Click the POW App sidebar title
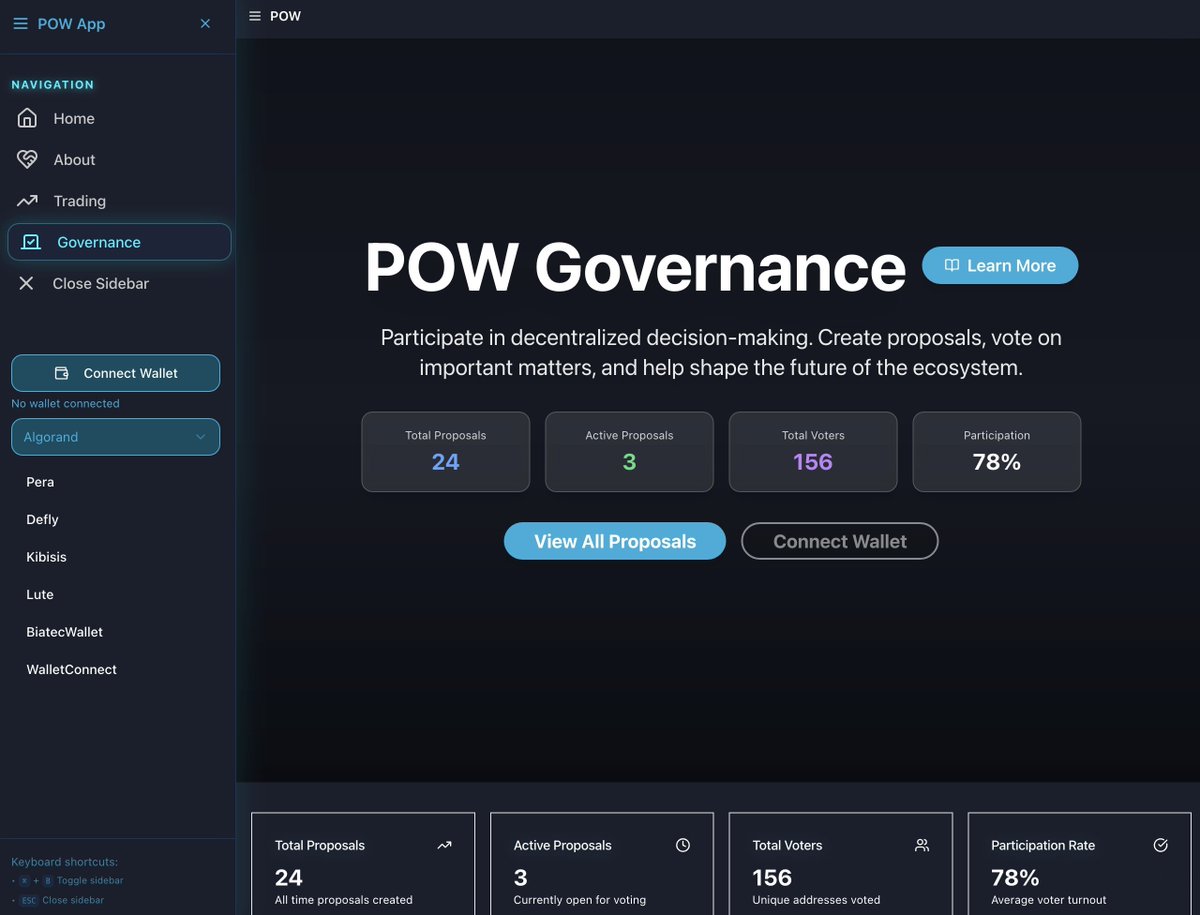 [x=71, y=23]
